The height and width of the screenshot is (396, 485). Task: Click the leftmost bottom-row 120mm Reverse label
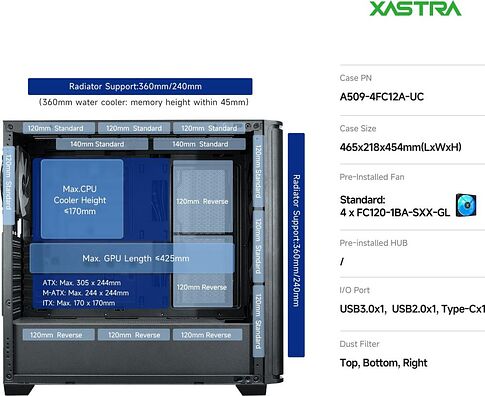(x=59, y=335)
